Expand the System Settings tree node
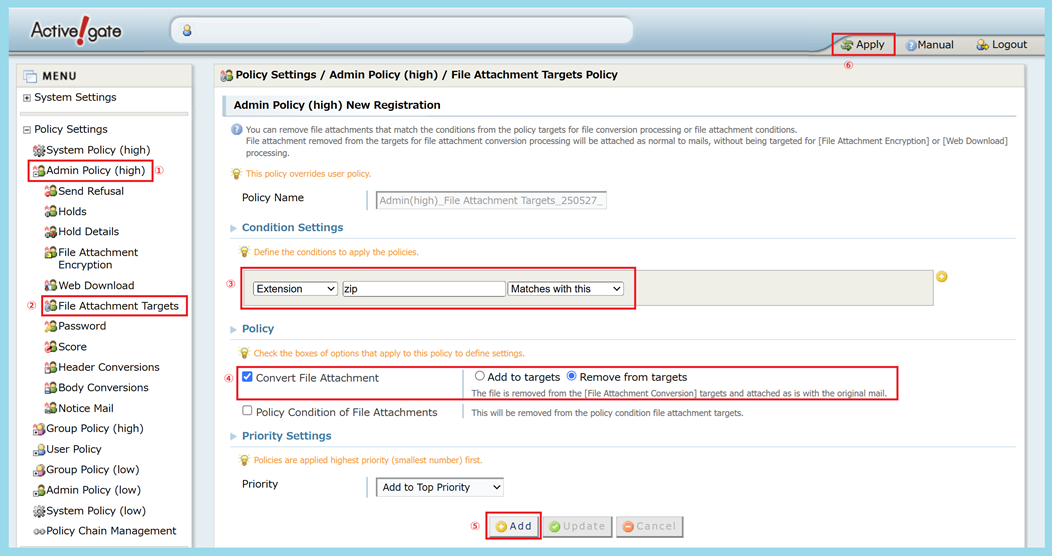 27,98
